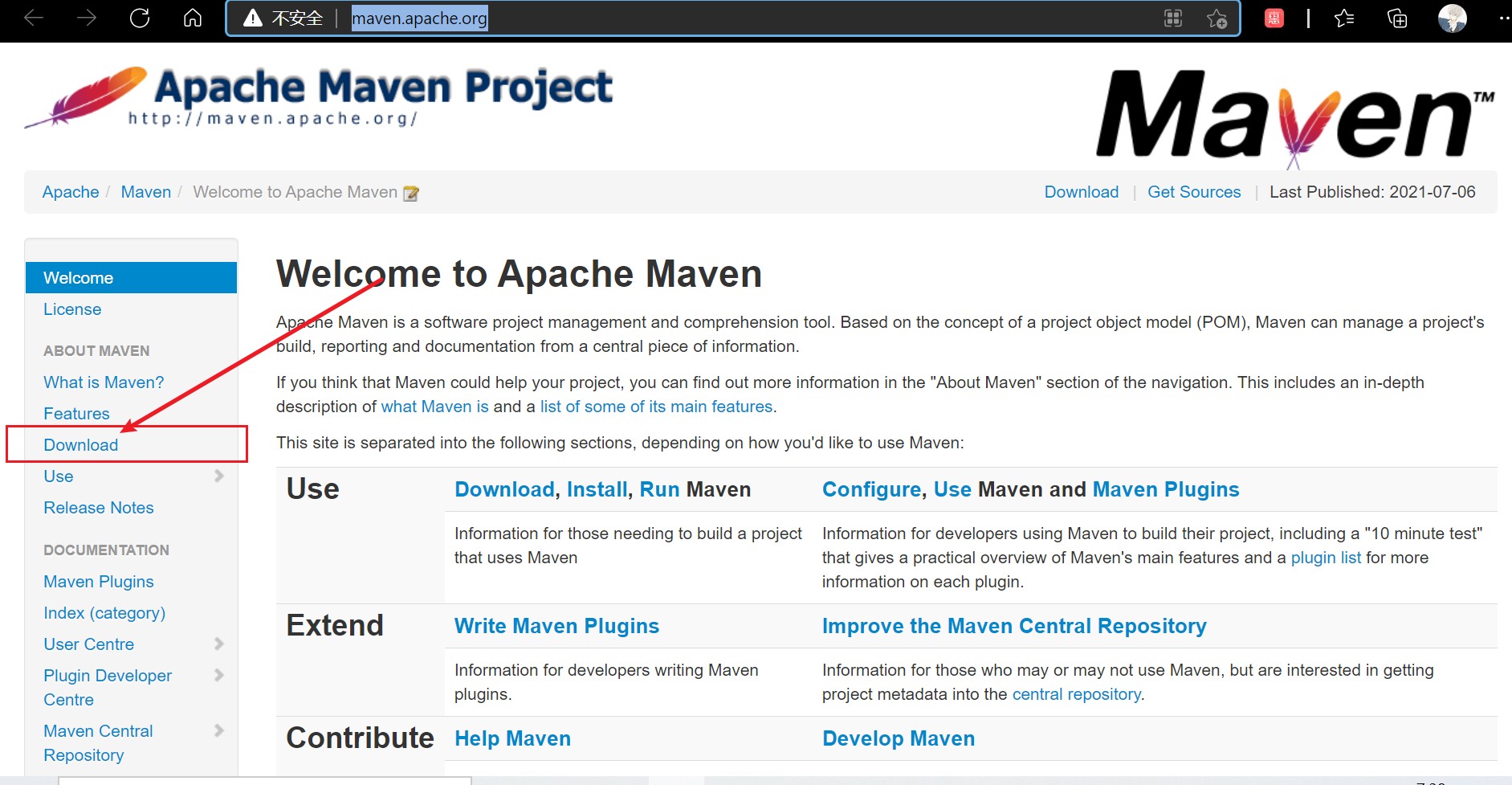The height and width of the screenshot is (785, 1512).
Task: Open browser settings and more menu
Action: point(1504,18)
